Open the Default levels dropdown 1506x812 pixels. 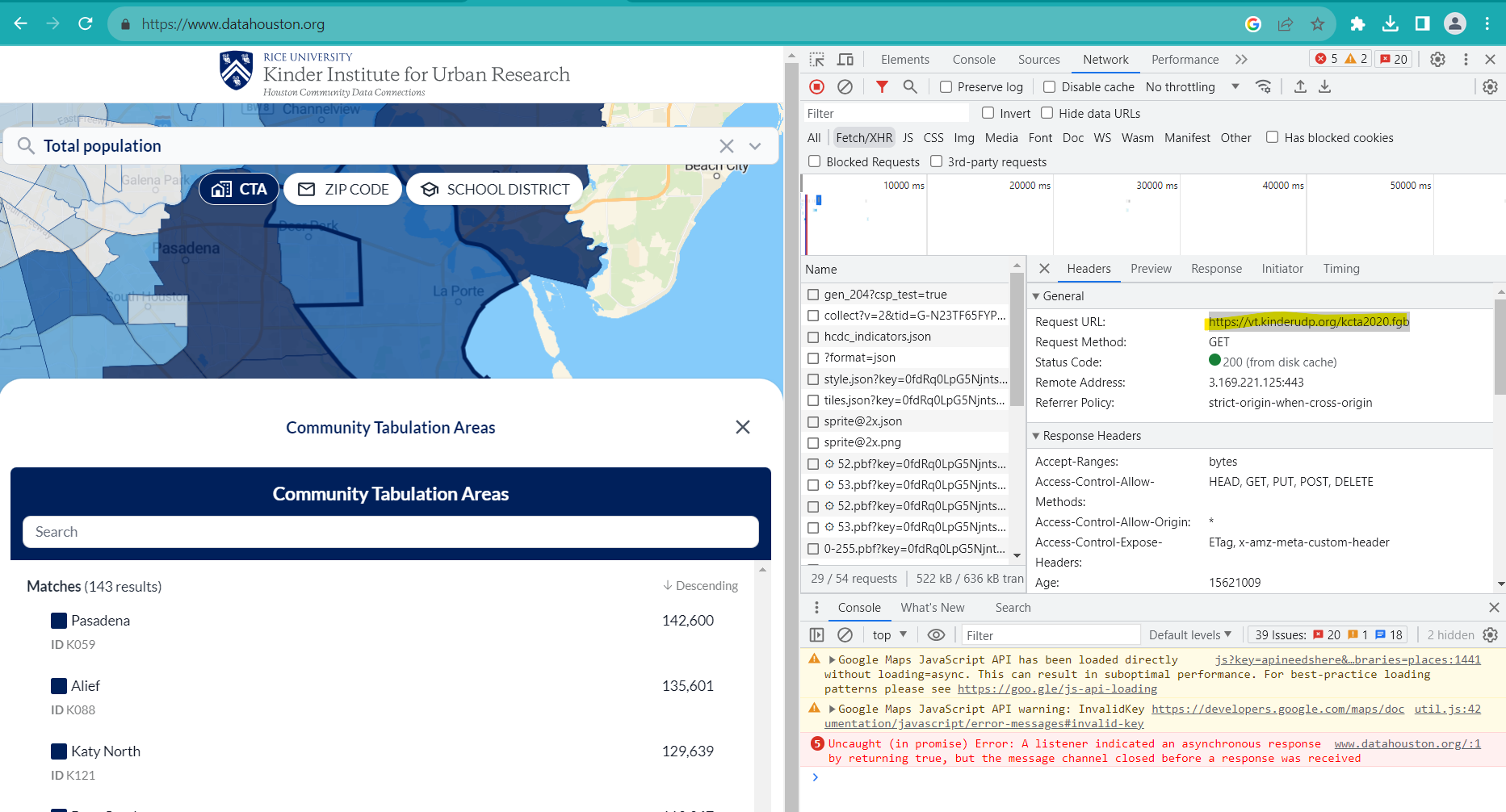pos(1188,634)
